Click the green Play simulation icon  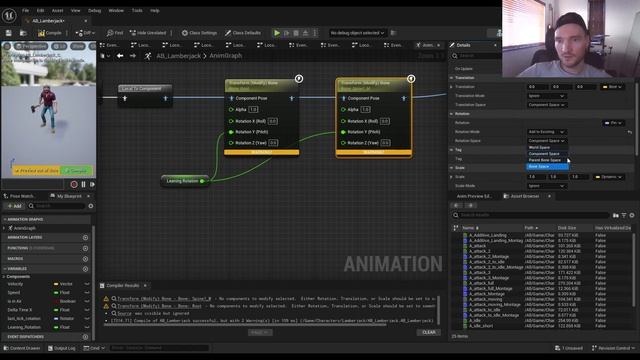coord(277,33)
